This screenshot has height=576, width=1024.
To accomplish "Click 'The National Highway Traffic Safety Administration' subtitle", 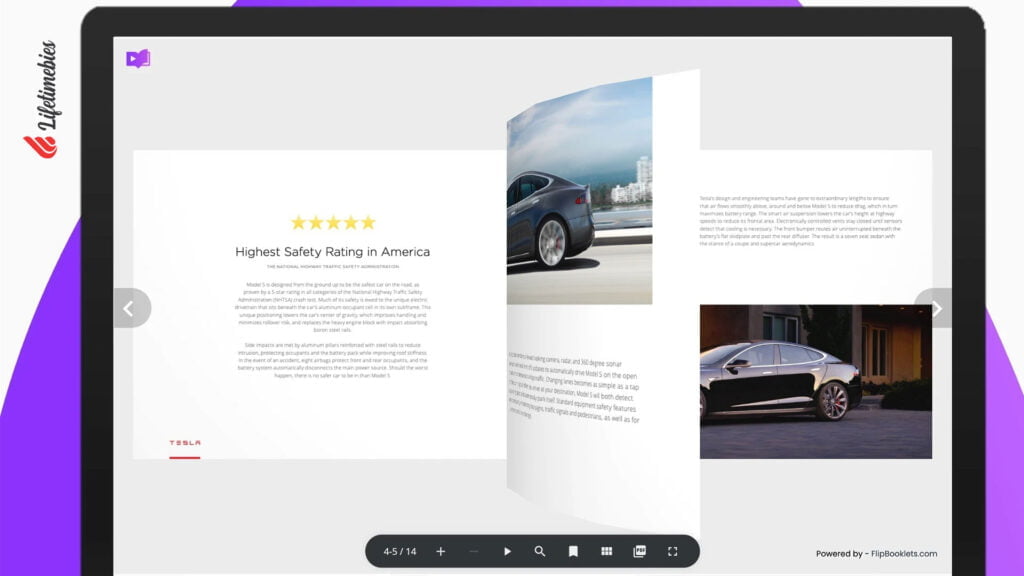I will pyautogui.click(x=332, y=266).
